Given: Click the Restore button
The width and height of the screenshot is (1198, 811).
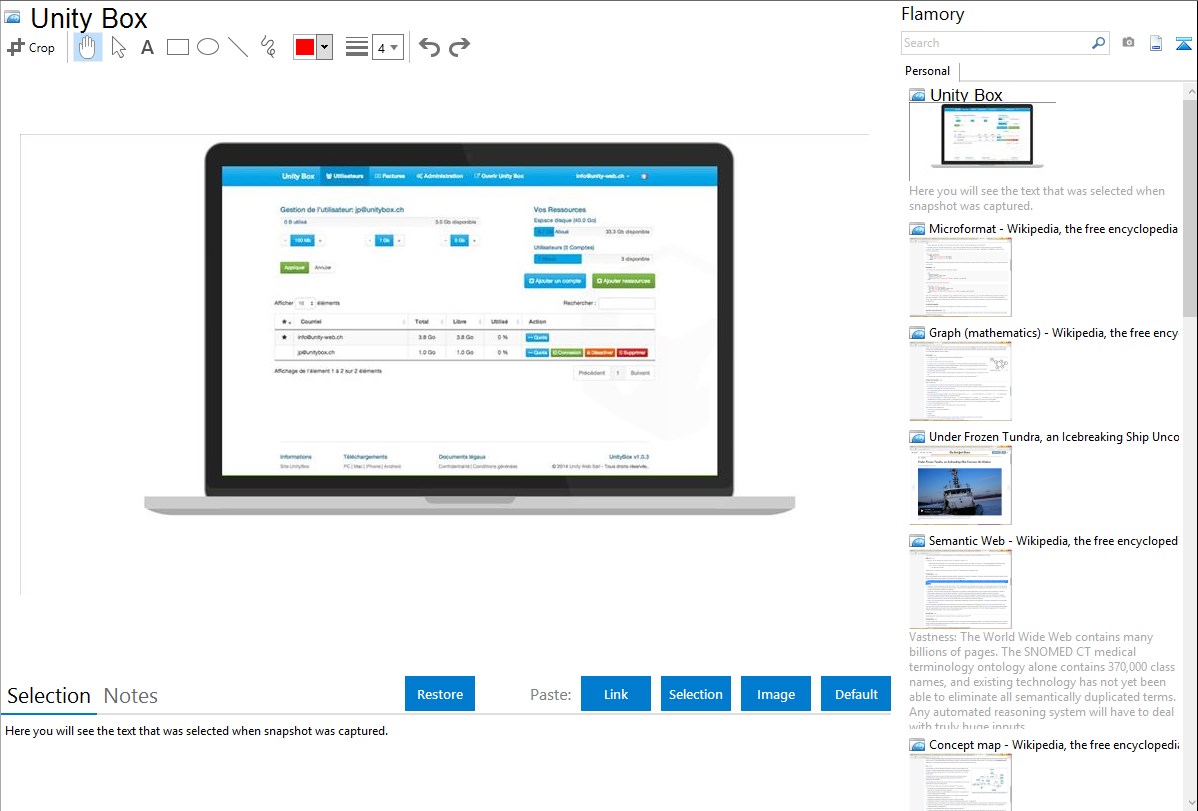Looking at the screenshot, I should (440, 693).
